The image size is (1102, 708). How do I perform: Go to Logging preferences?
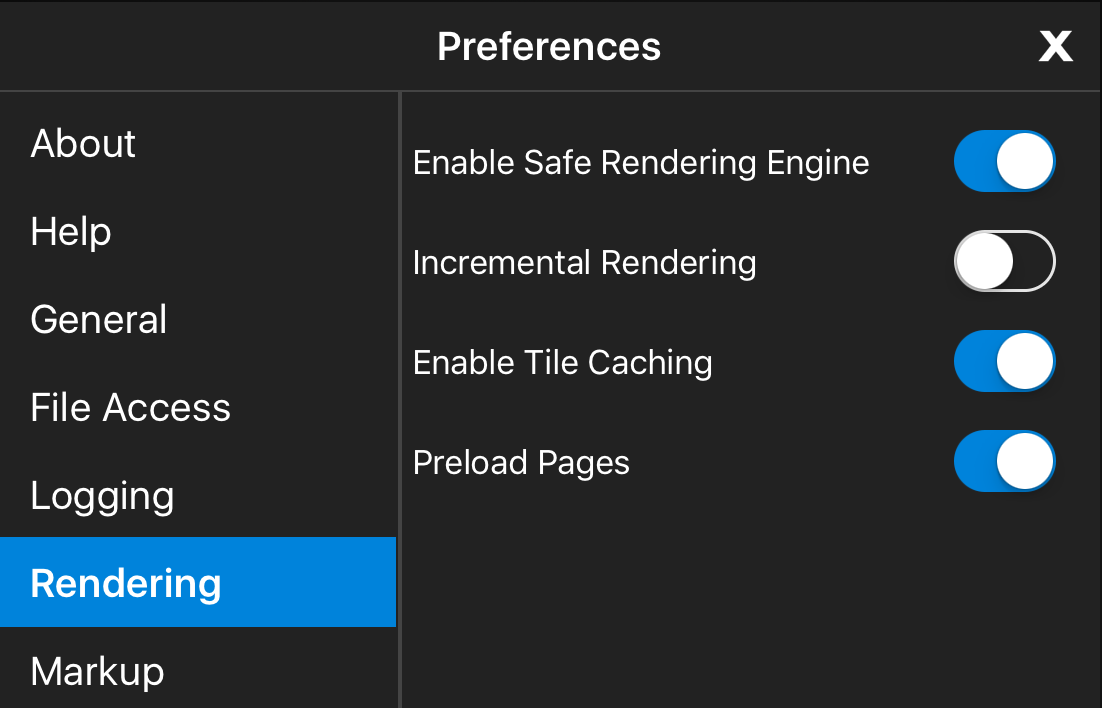pos(102,496)
